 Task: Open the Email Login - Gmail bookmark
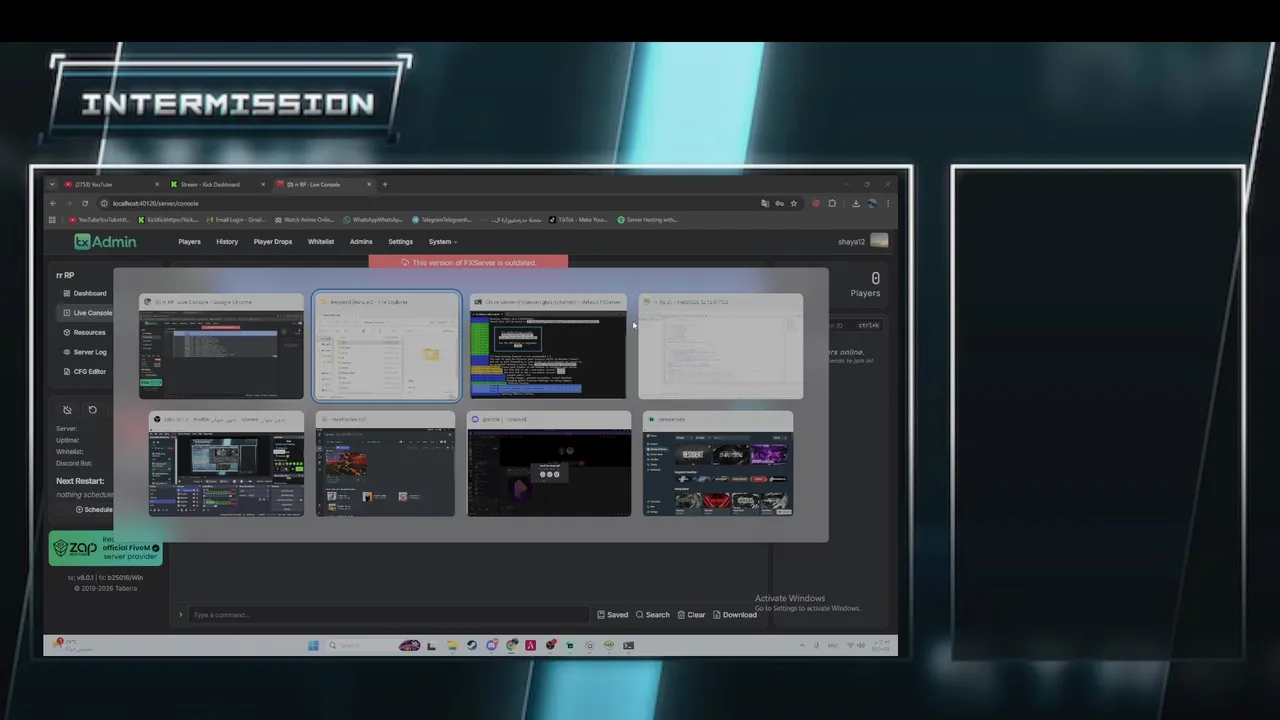click(x=236, y=220)
